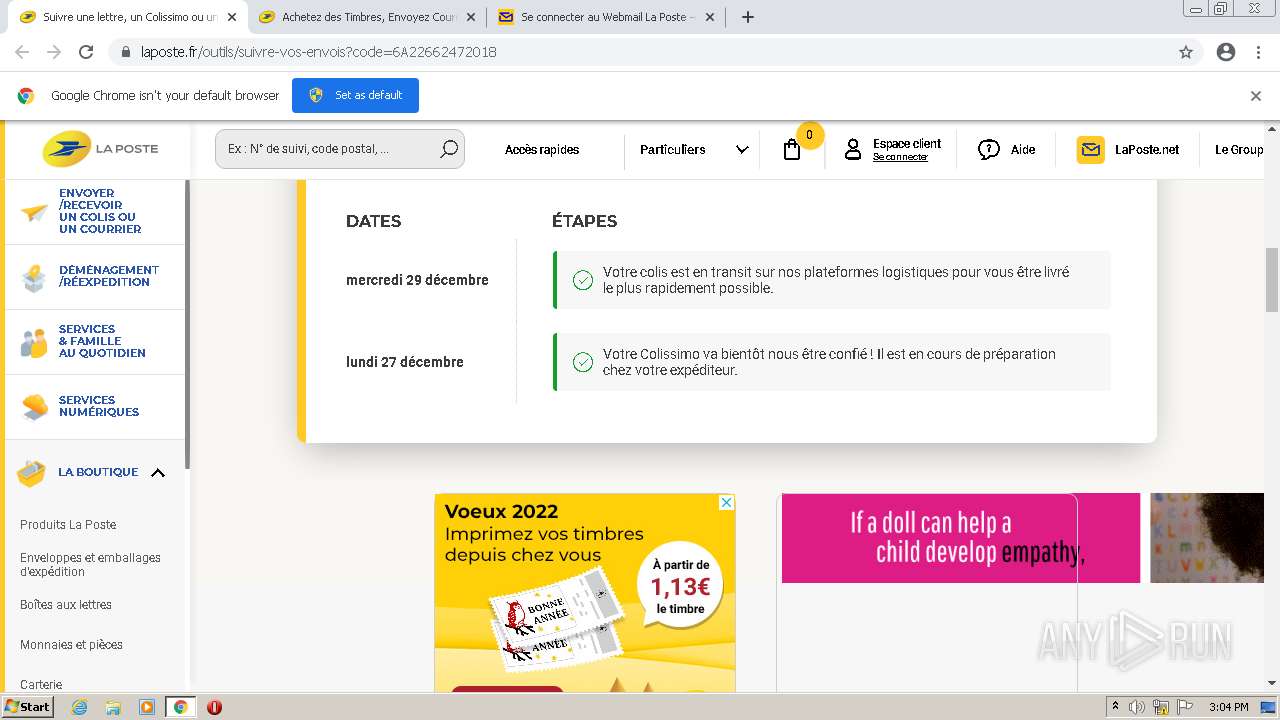The height and width of the screenshot is (720, 1280).
Task: Reload the page
Action: [x=86, y=52]
